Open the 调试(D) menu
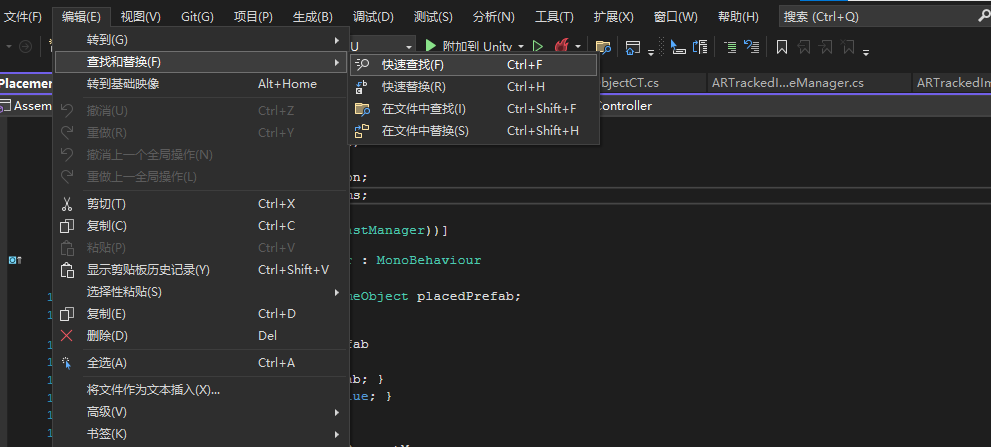Viewport: 991px width, 447px height. pos(373,17)
